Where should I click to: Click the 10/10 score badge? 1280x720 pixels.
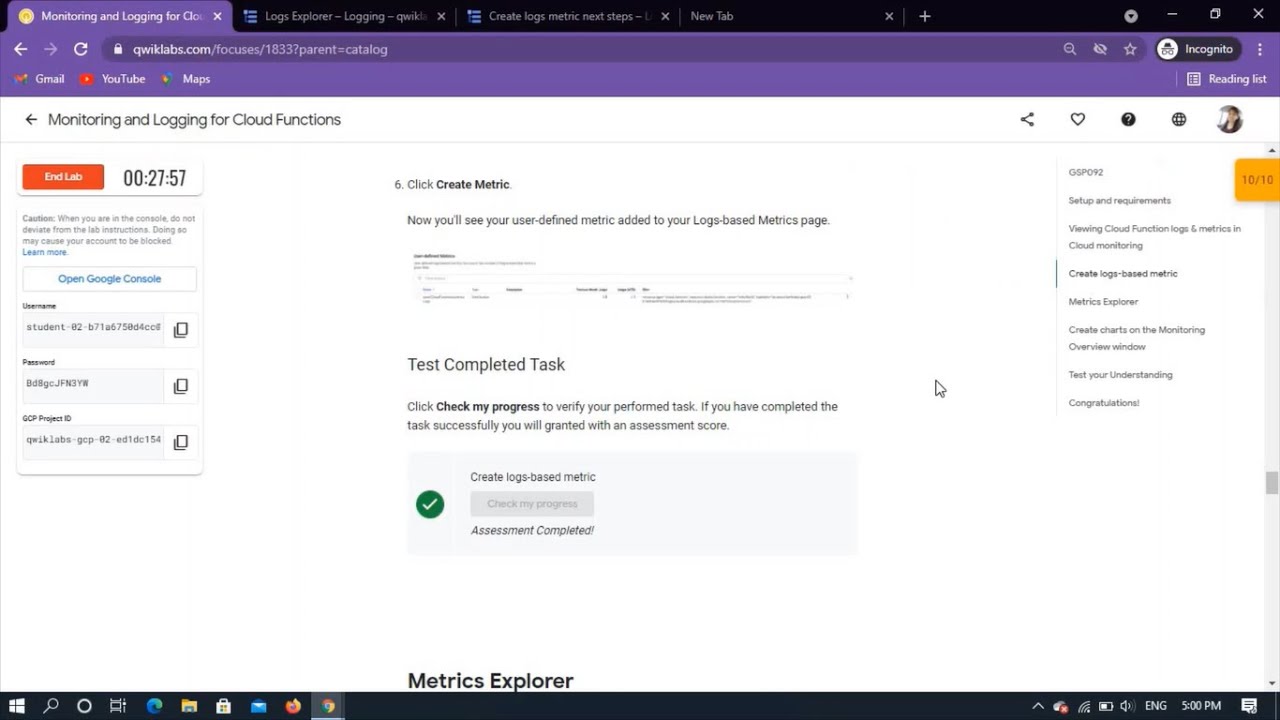tap(1257, 180)
